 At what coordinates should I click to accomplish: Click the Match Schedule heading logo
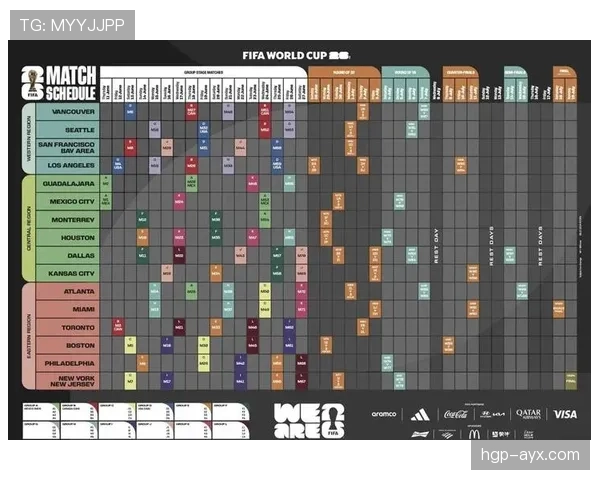[x=59, y=83]
